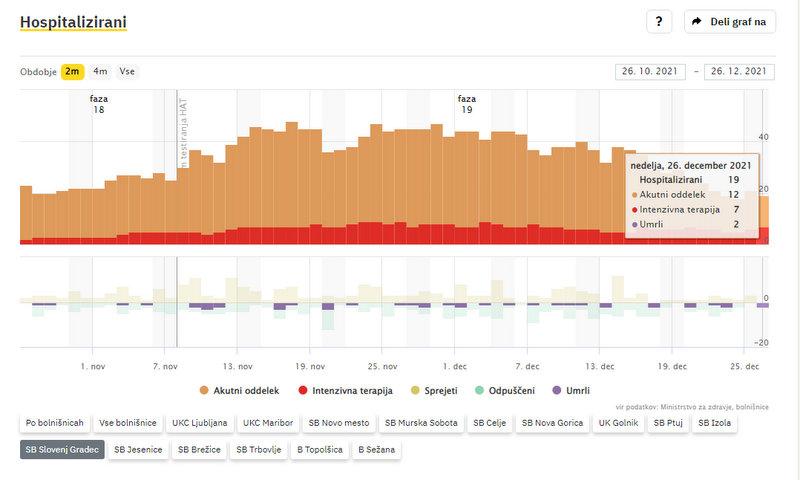
Task: Click the Hospitalizirani title link
Action: (x=73, y=22)
